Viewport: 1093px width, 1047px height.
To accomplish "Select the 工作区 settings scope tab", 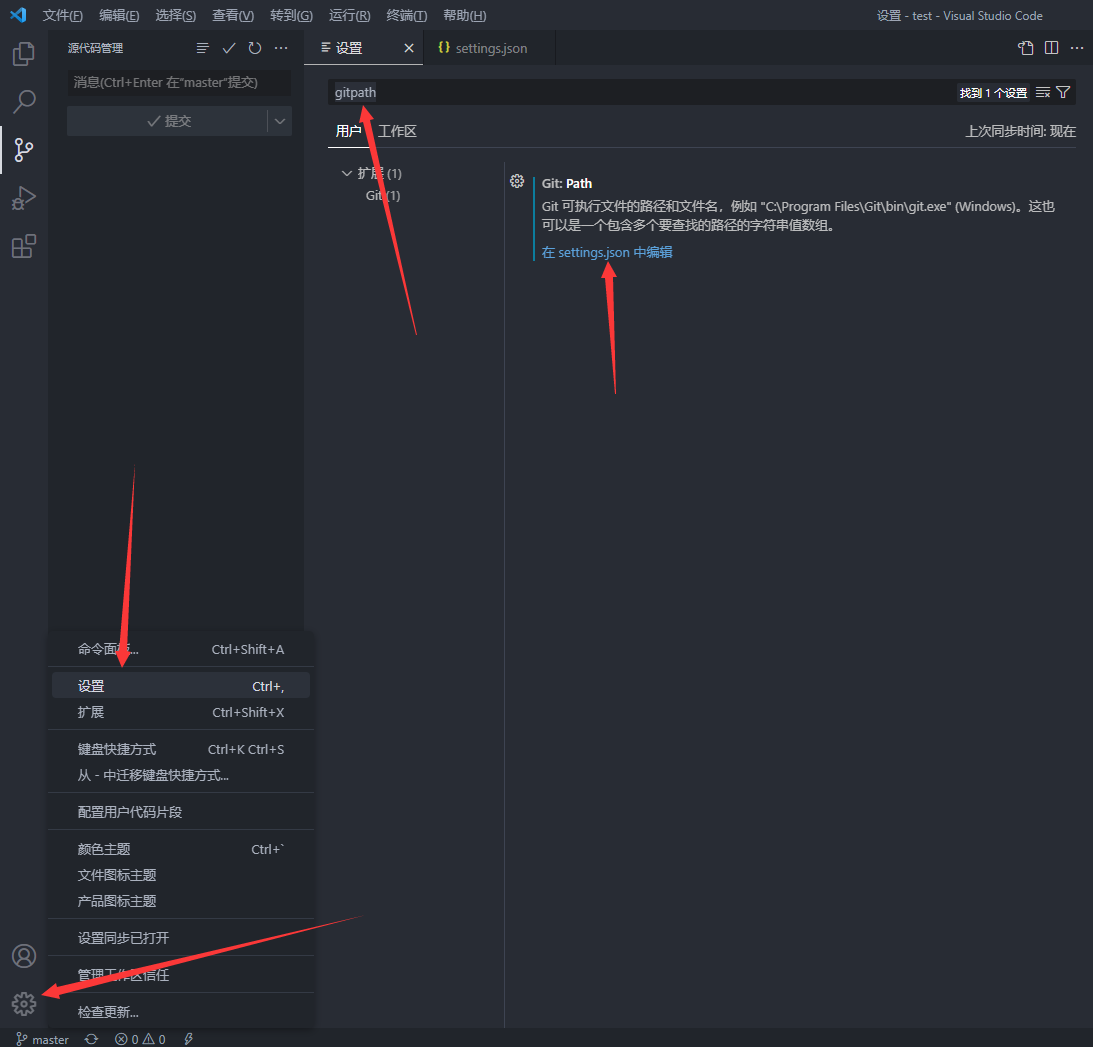I will 397,131.
